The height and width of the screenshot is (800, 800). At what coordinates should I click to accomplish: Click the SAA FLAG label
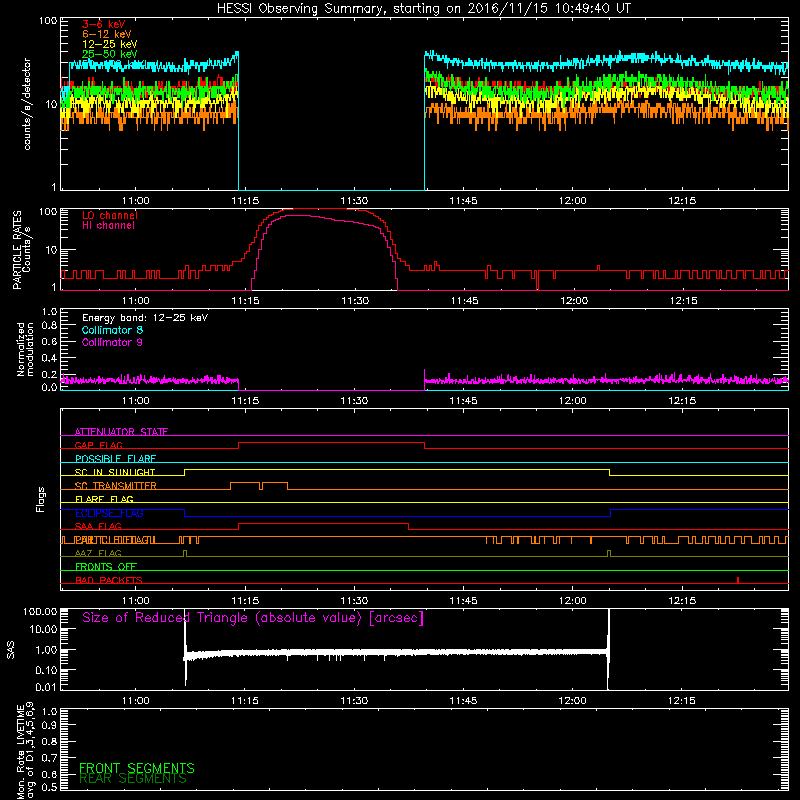point(98,526)
